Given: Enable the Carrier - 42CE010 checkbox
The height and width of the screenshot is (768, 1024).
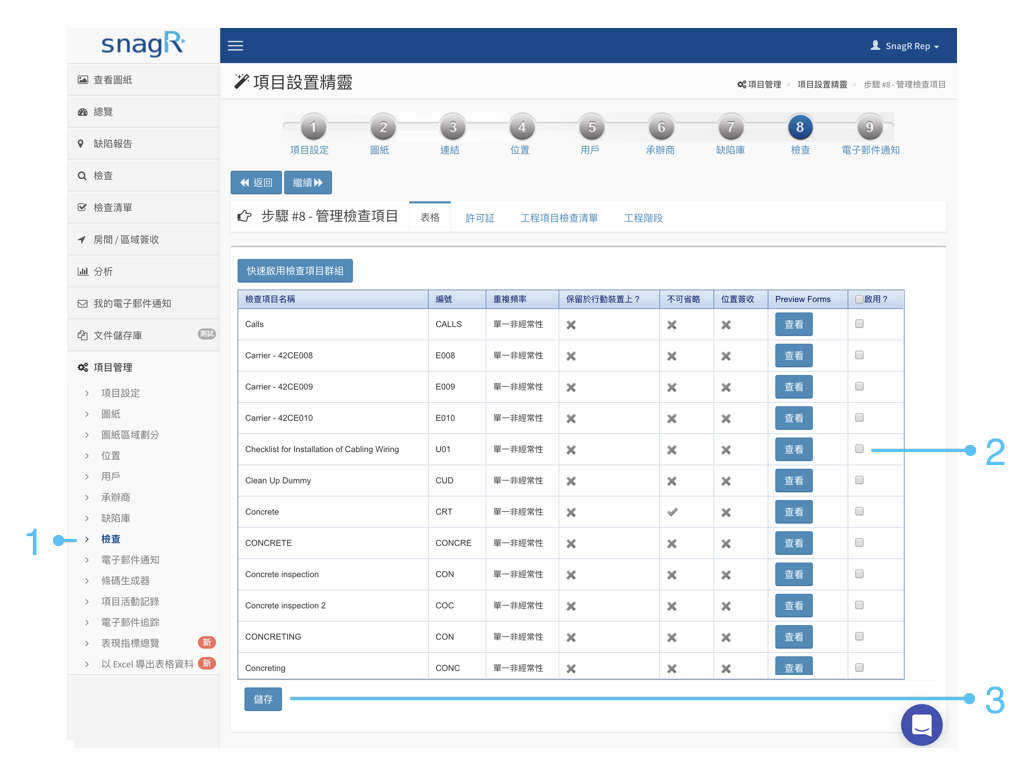Looking at the screenshot, I should 859,417.
